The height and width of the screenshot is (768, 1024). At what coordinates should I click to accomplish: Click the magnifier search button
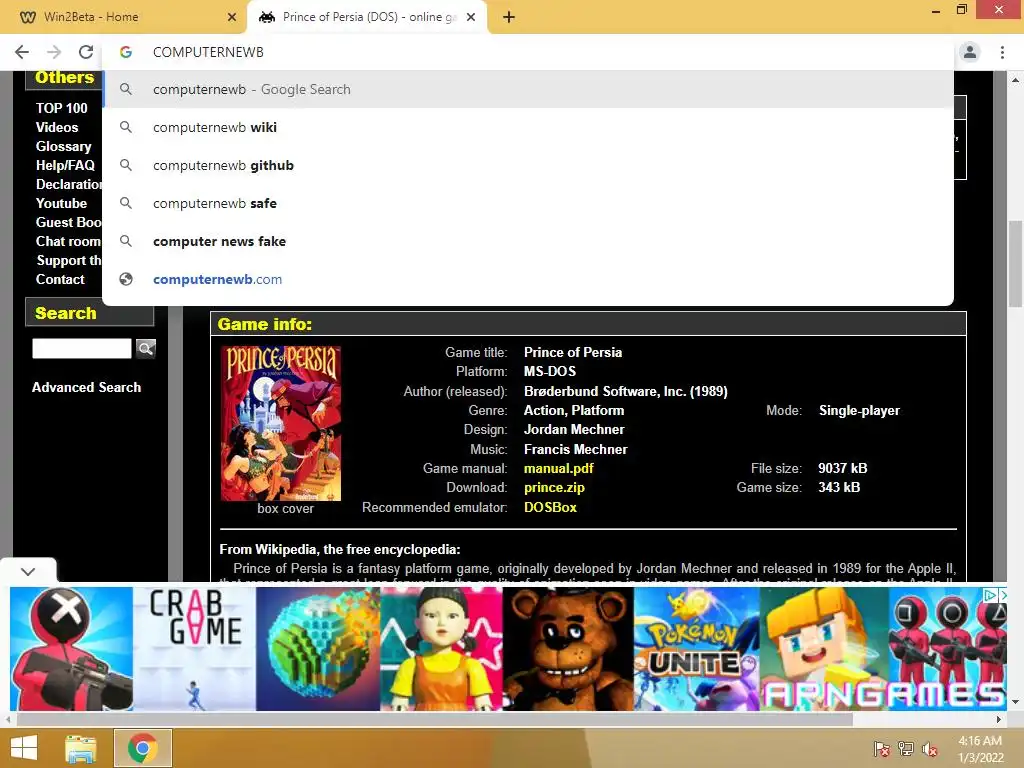146,348
